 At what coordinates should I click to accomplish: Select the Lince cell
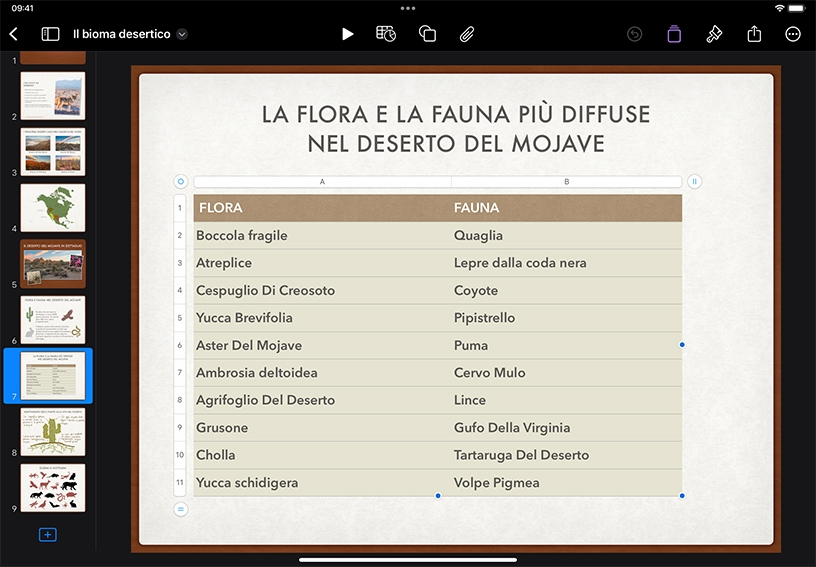pos(567,400)
